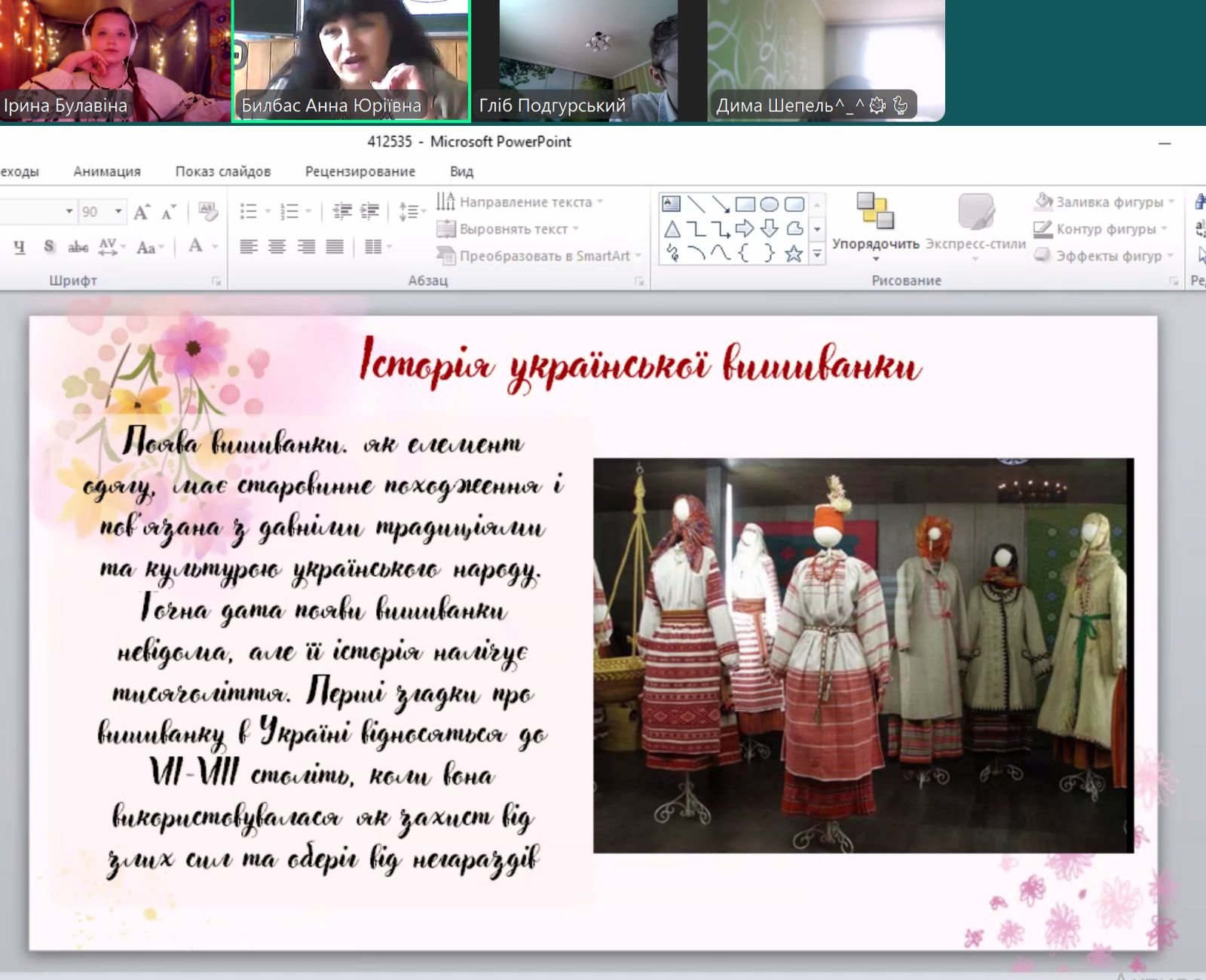Toggle underline formatting (Ч)
This screenshot has width=1206, height=980.
[x=20, y=247]
